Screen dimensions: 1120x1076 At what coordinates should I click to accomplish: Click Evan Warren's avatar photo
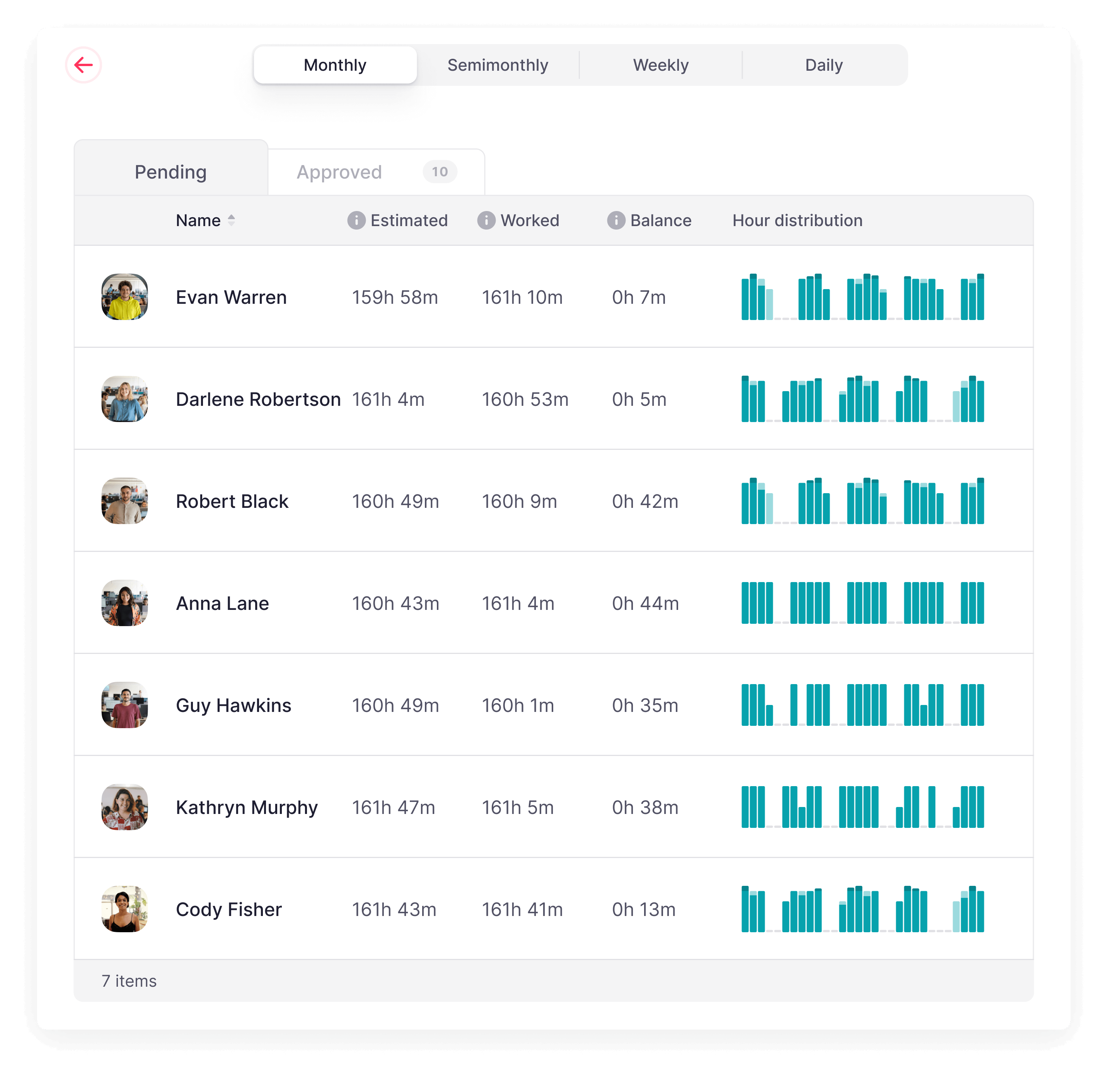tap(124, 297)
